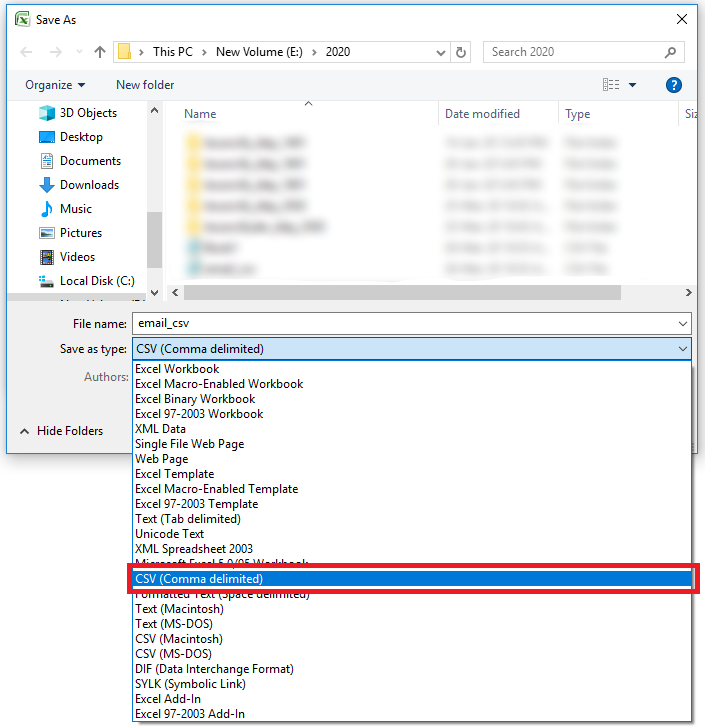The width and height of the screenshot is (705, 728).
Task: Go forward using the Forward arrow
Action: [56, 52]
